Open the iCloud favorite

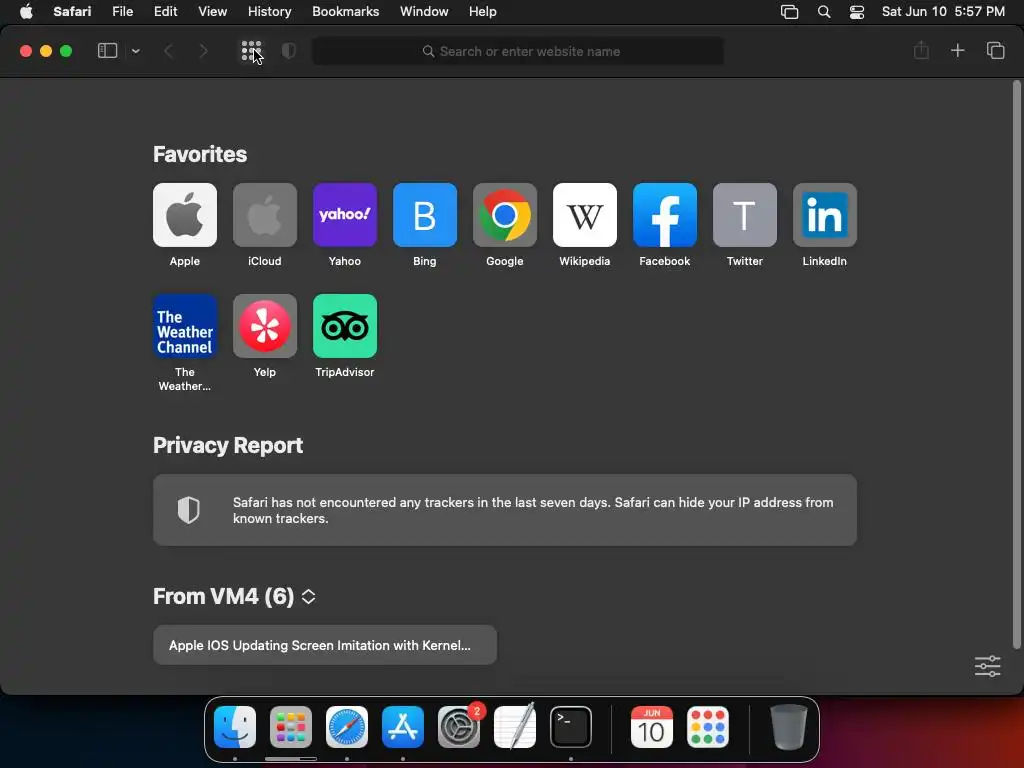[264, 215]
